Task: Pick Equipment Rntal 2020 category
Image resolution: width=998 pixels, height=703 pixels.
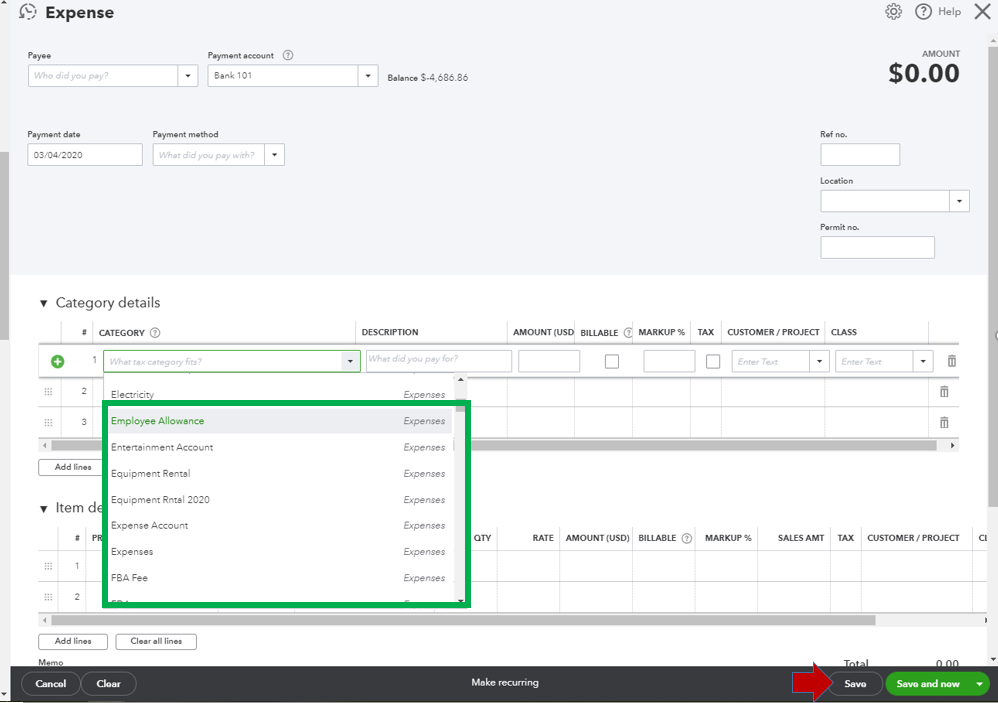Action: (x=280, y=499)
